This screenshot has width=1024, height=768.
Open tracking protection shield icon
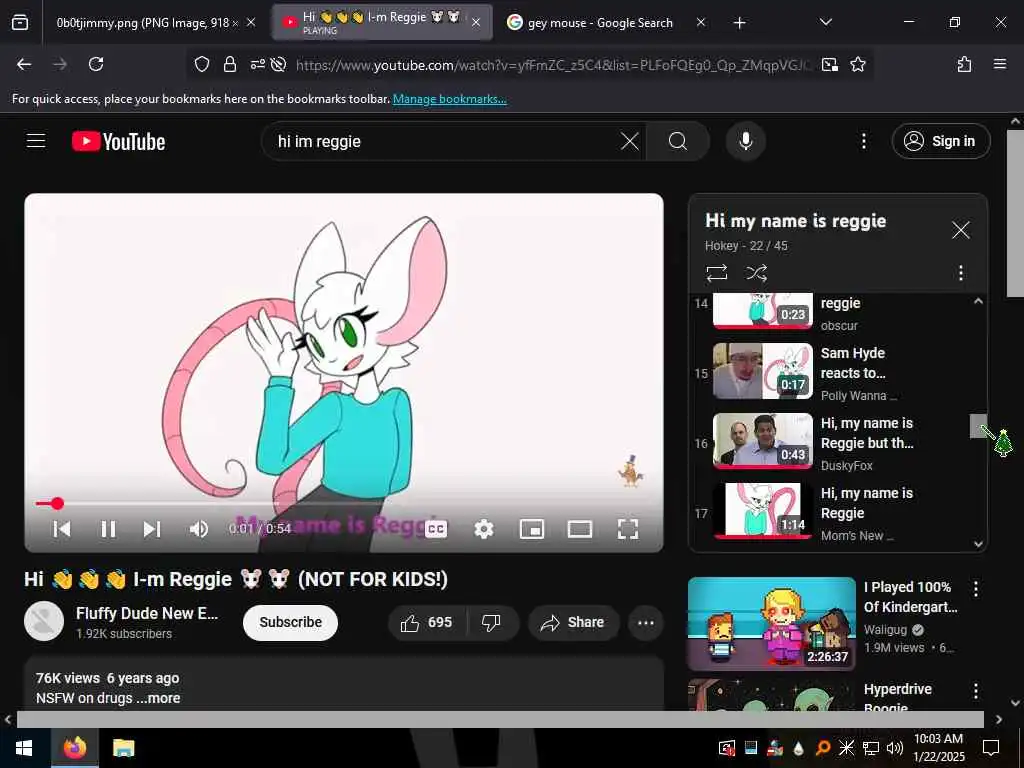coord(202,64)
